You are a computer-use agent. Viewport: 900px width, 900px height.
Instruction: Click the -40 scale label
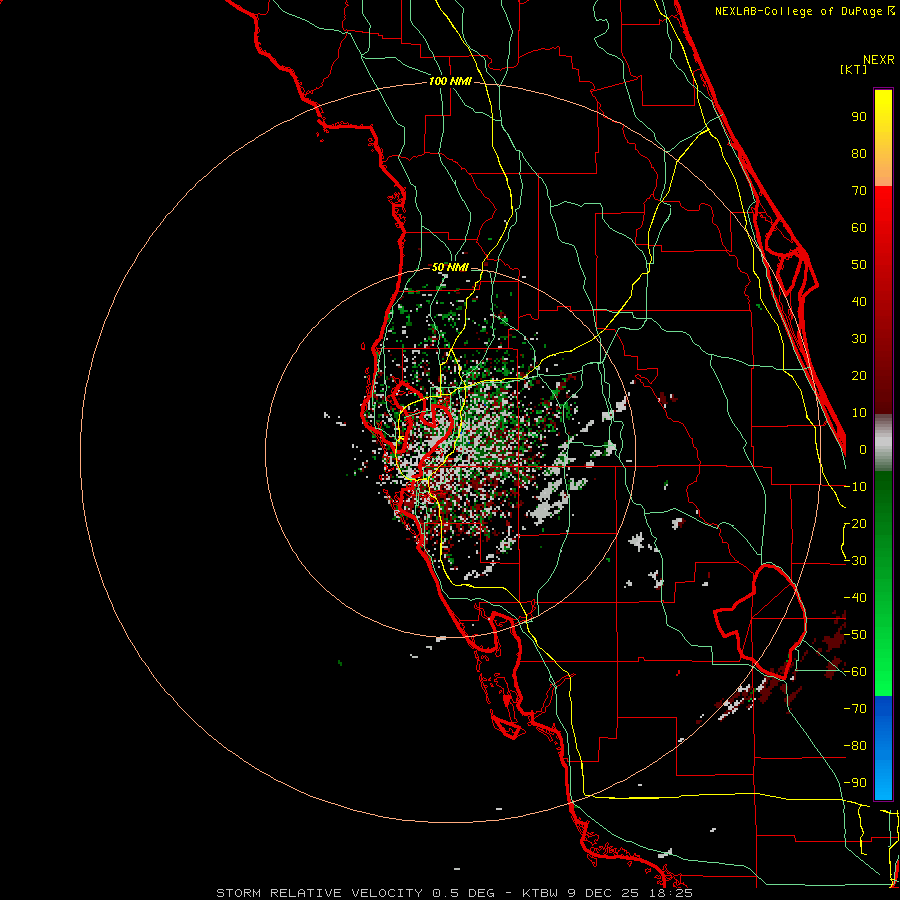point(855,598)
